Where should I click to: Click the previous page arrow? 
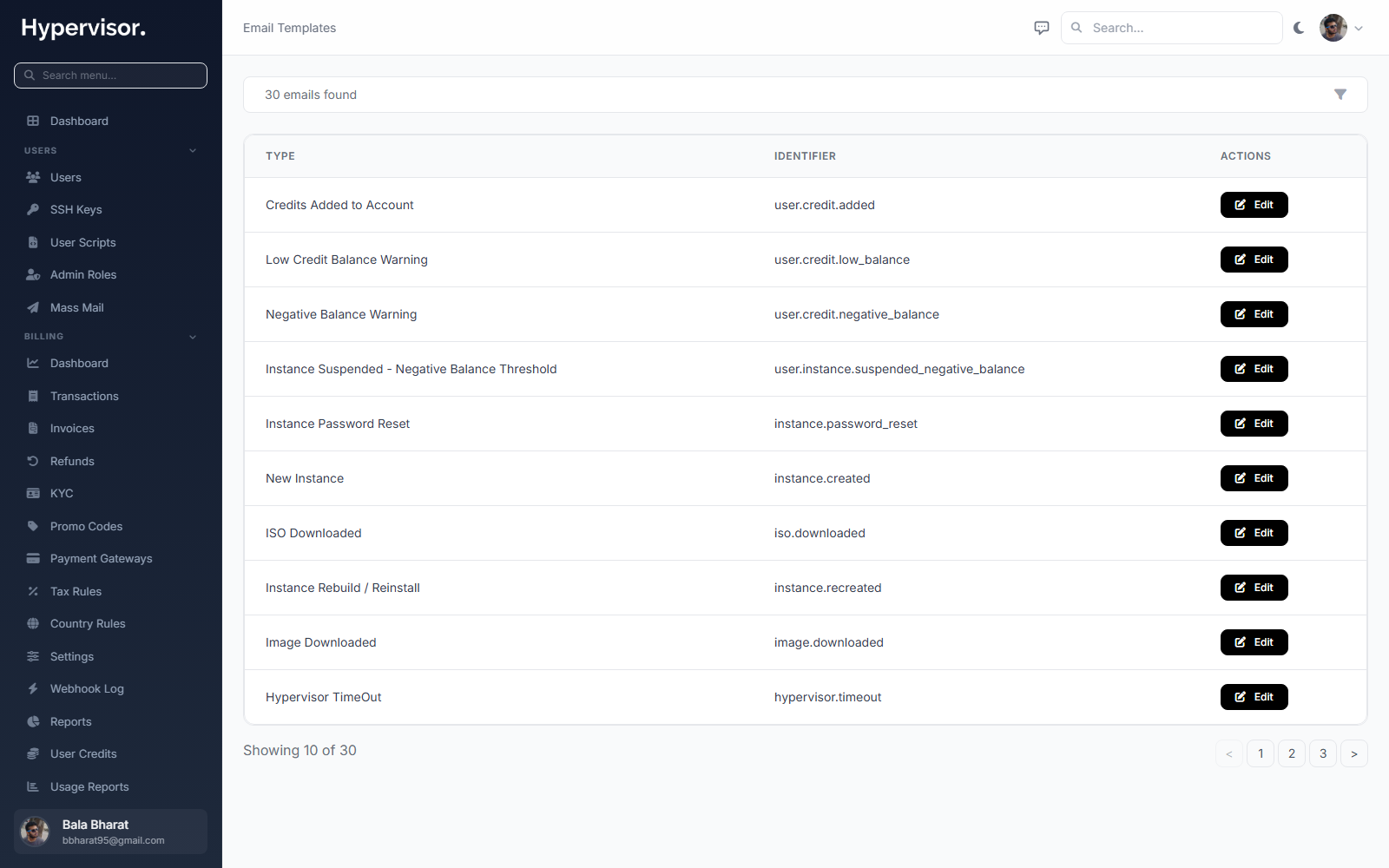1229,753
